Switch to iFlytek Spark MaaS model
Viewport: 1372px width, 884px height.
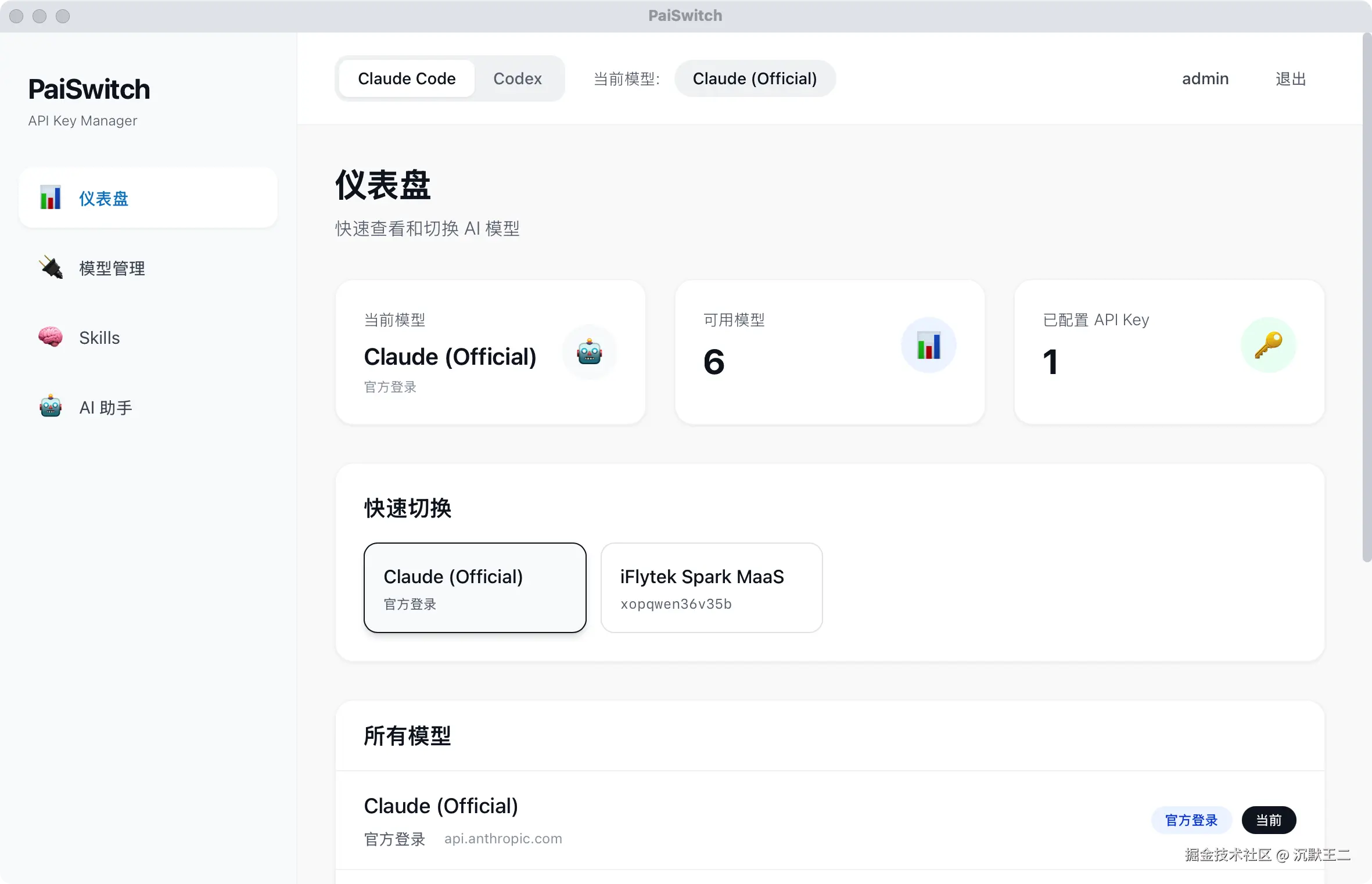pos(712,588)
